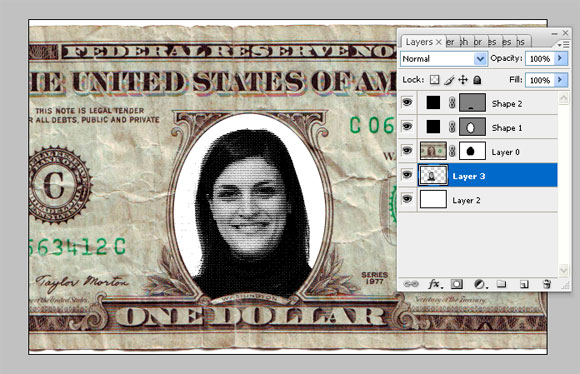Screen dimensions: 580x374
Task: Open the tab ending in hs
Action: (521, 42)
